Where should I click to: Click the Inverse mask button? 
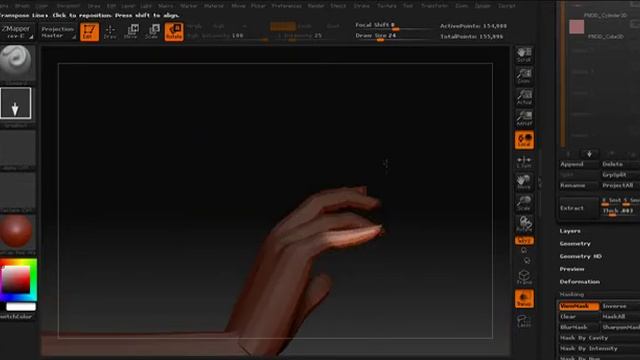(621, 306)
